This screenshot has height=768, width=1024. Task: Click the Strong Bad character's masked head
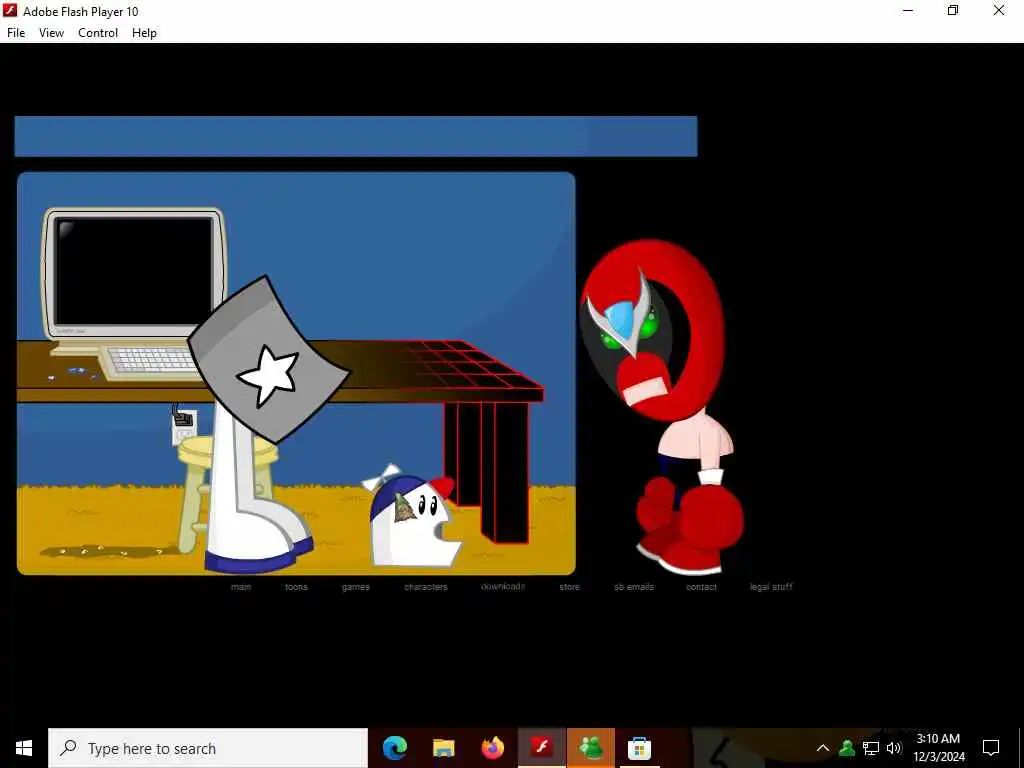652,330
